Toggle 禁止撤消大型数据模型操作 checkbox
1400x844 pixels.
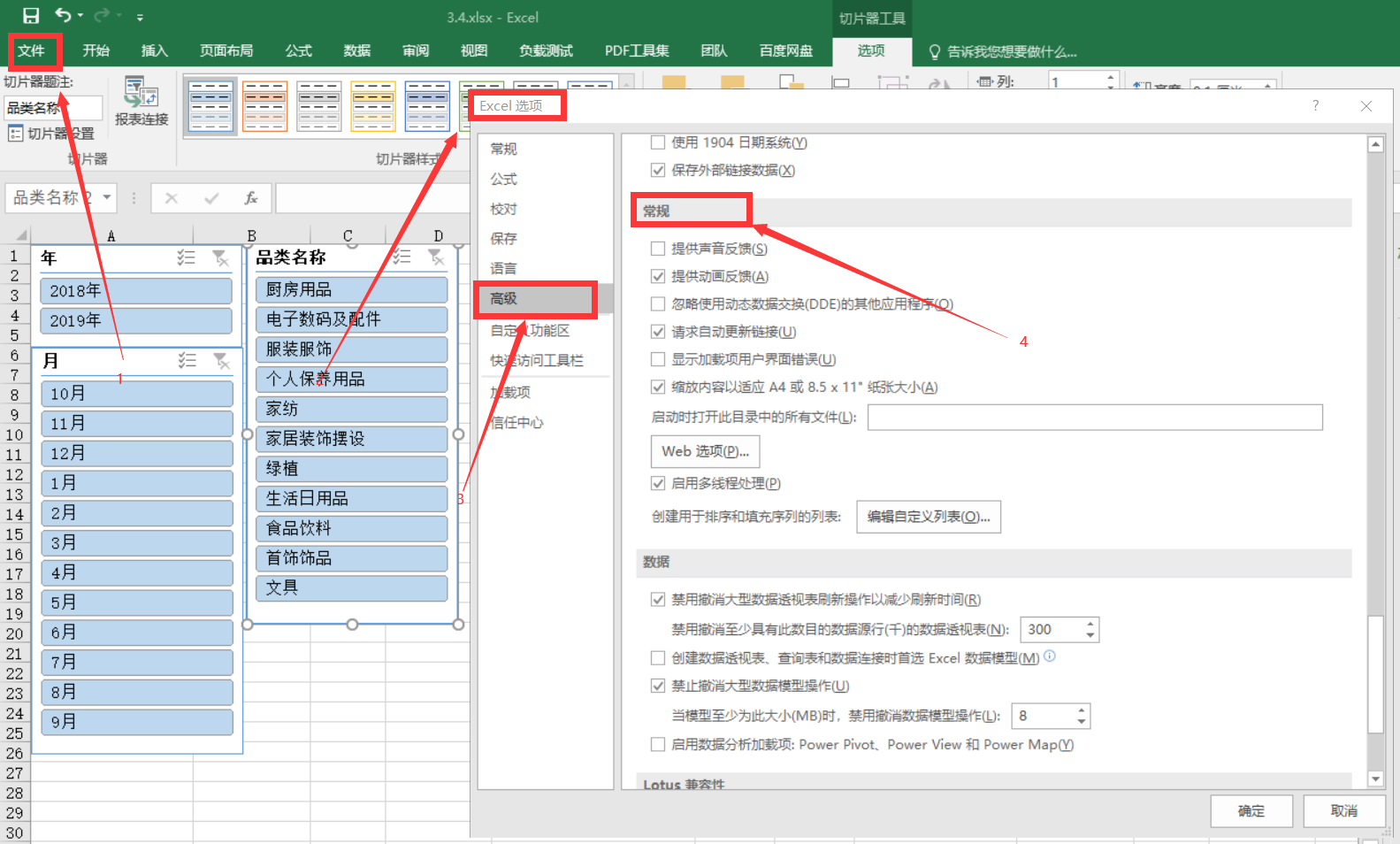coord(657,686)
